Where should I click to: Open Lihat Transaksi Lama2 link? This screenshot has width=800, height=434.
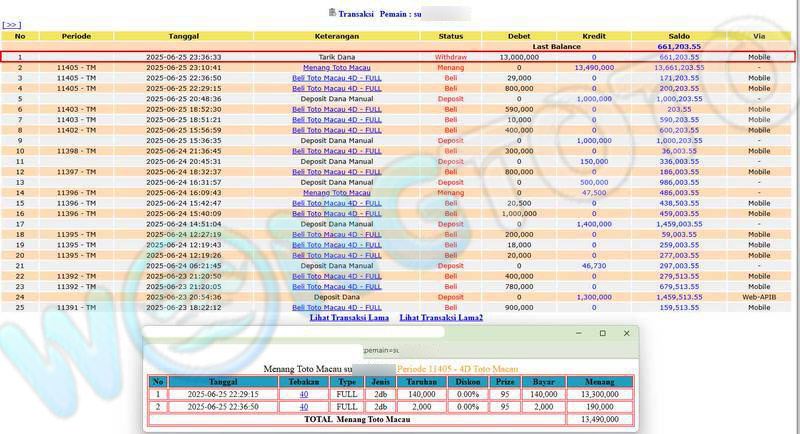coord(441,318)
